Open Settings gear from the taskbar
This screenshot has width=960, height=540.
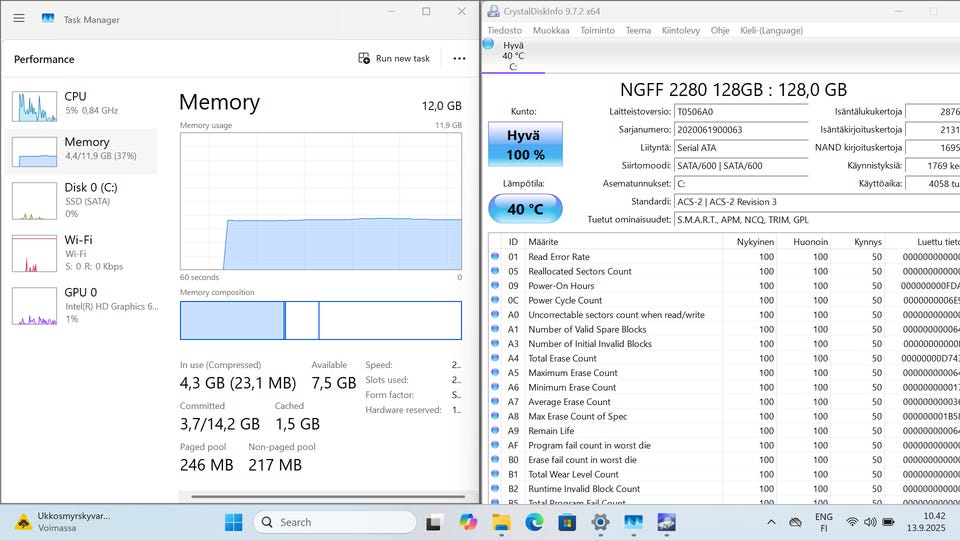[x=600, y=522]
